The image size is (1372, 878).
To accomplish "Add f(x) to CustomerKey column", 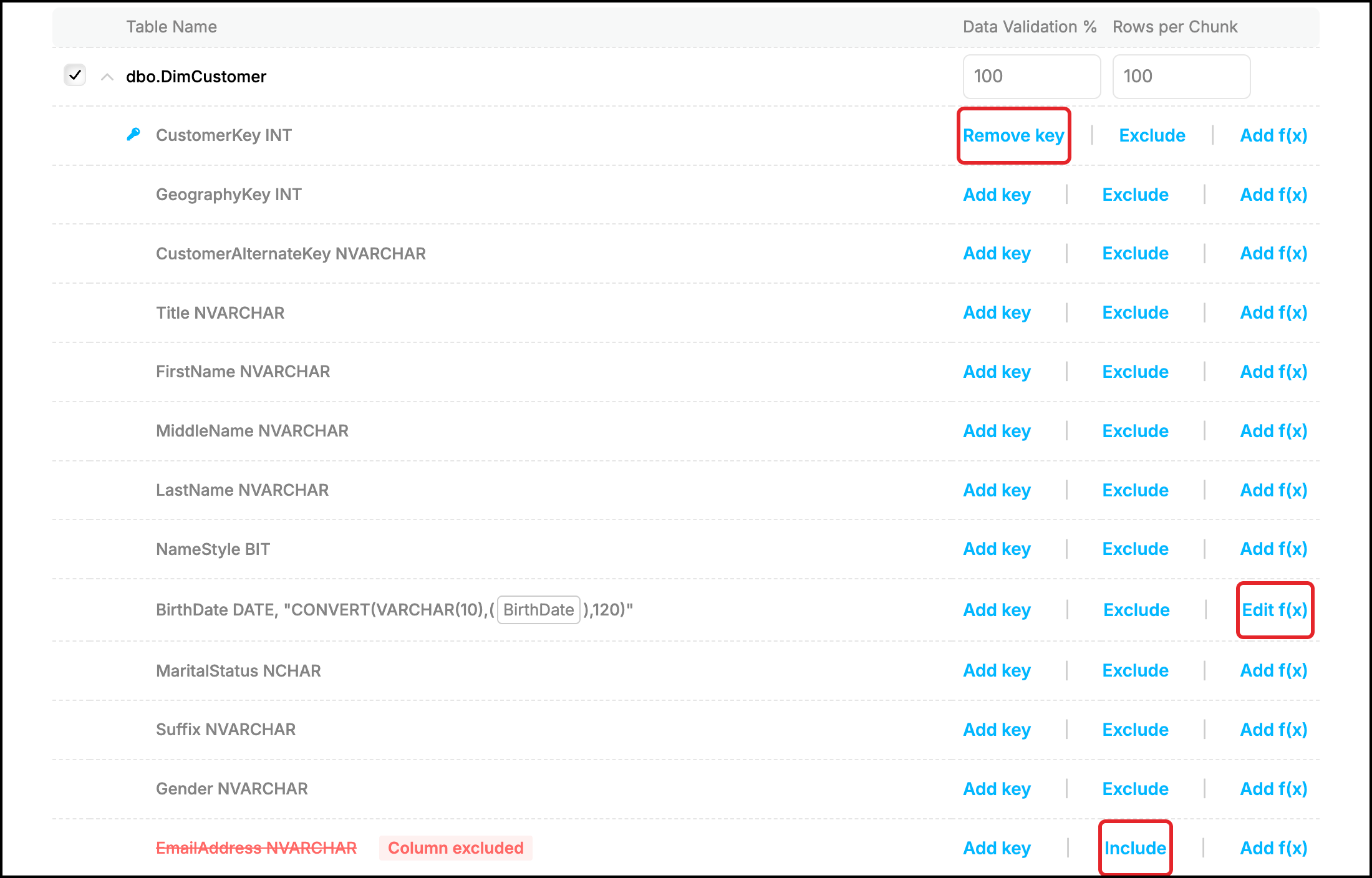I will point(1274,136).
